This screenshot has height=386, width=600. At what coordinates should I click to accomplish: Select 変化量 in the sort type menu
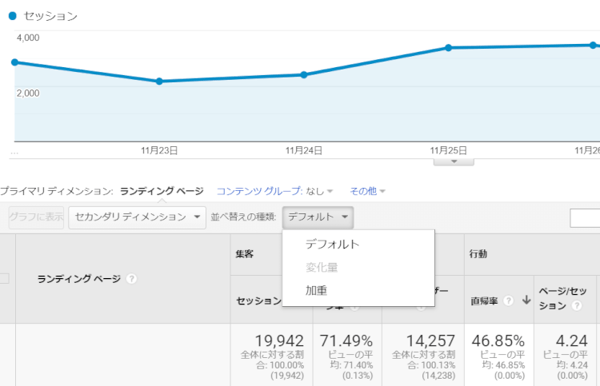pyautogui.click(x=321, y=267)
